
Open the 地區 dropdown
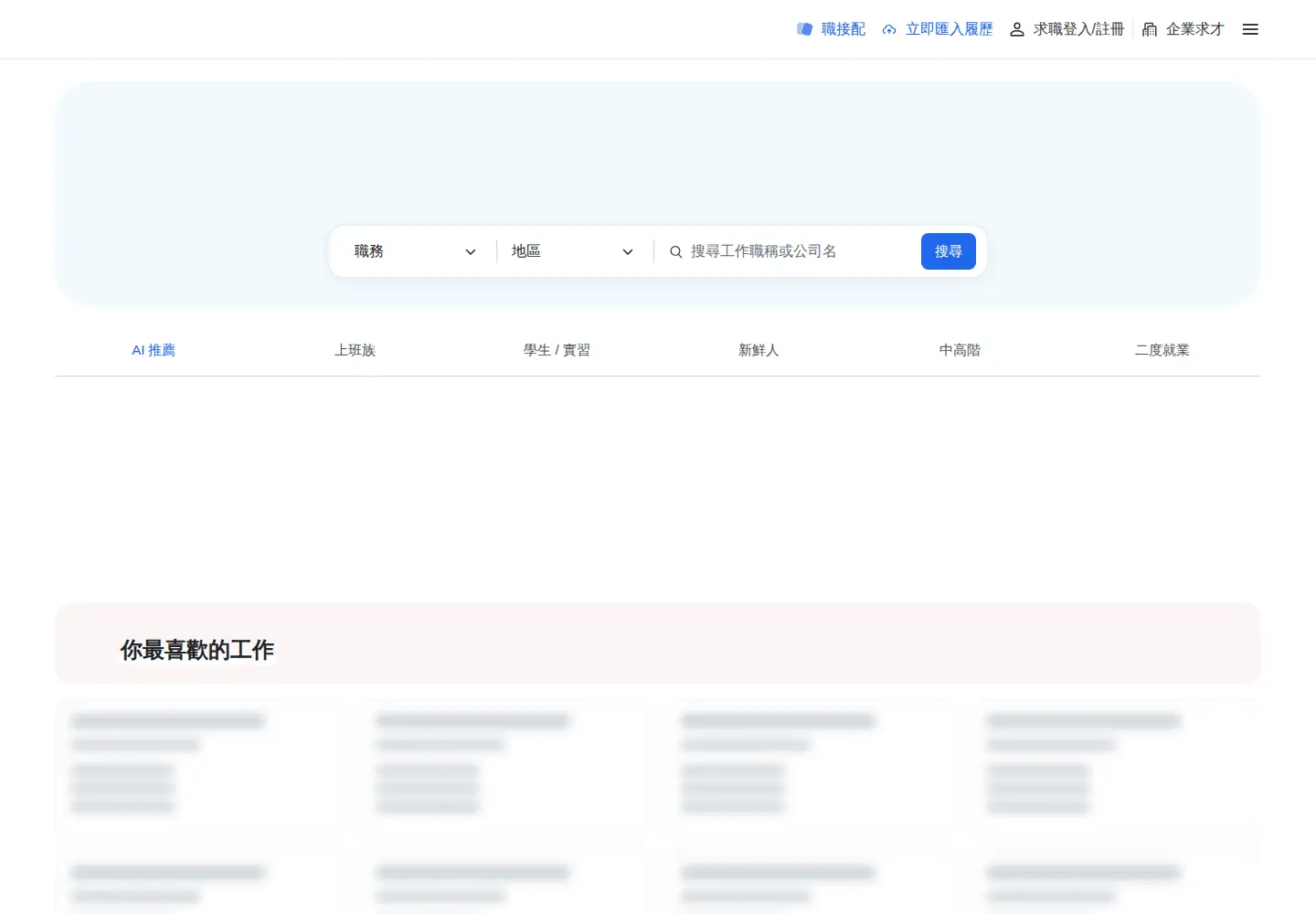[x=573, y=251]
